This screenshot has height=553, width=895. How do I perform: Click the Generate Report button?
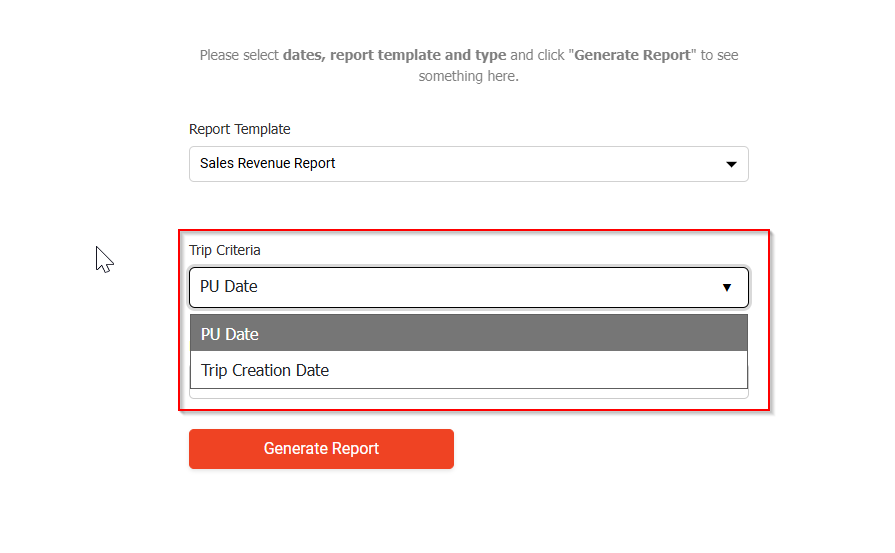321,449
